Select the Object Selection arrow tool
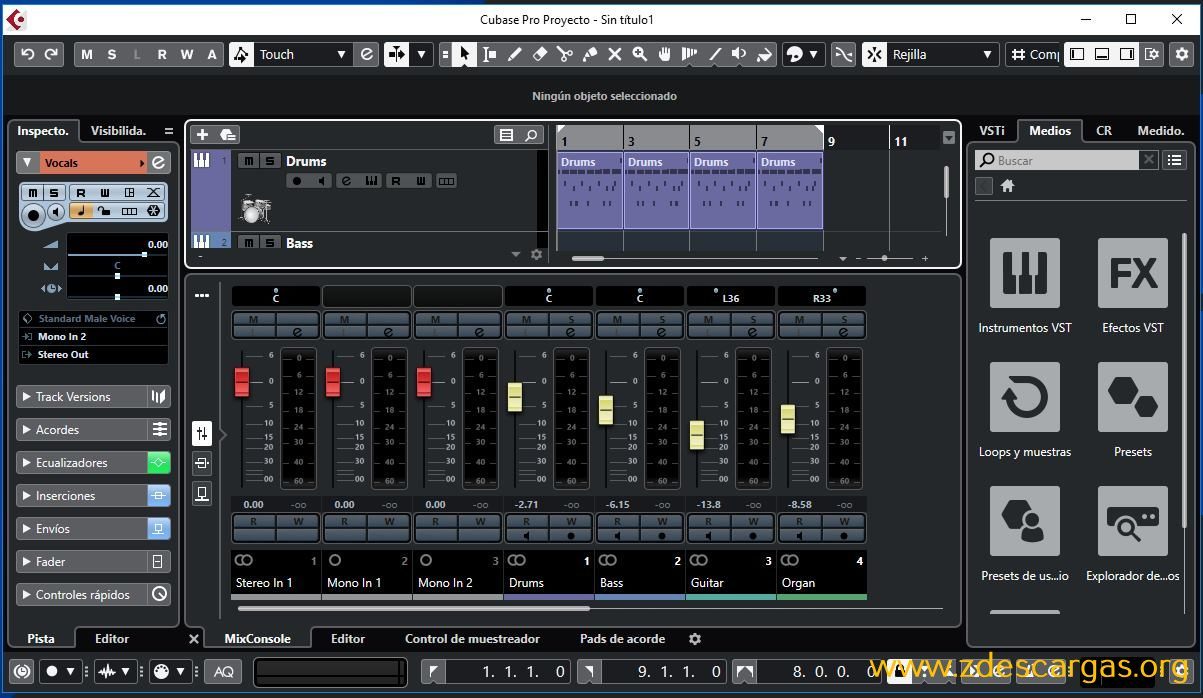Viewport: 1203px width, 698px height. click(x=465, y=54)
